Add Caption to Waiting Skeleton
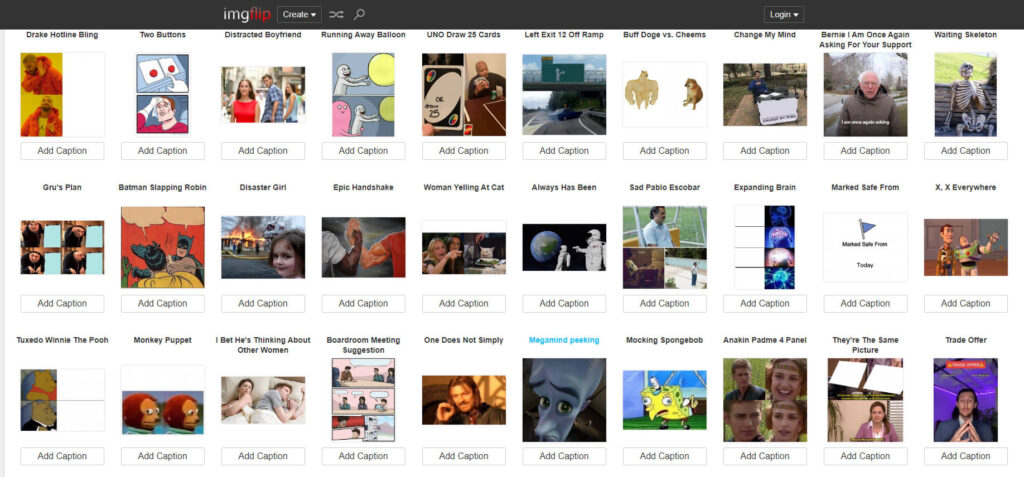 click(966, 151)
